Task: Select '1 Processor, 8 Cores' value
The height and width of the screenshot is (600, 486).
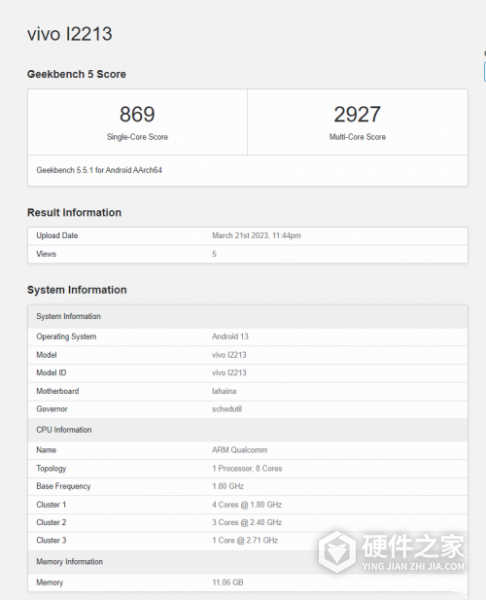Action: (x=247, y=469)
